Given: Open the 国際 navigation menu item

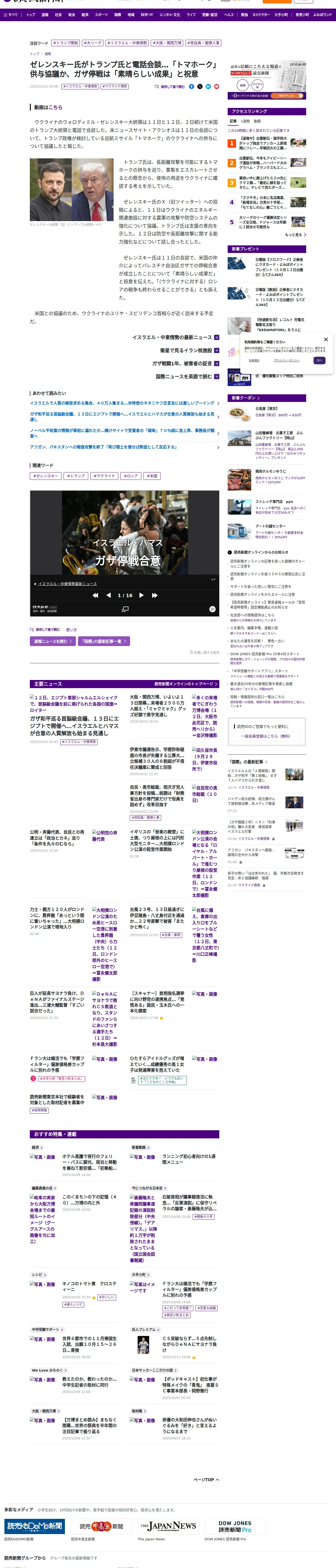Looking at the screenshot, I should [x=118, y=14].
